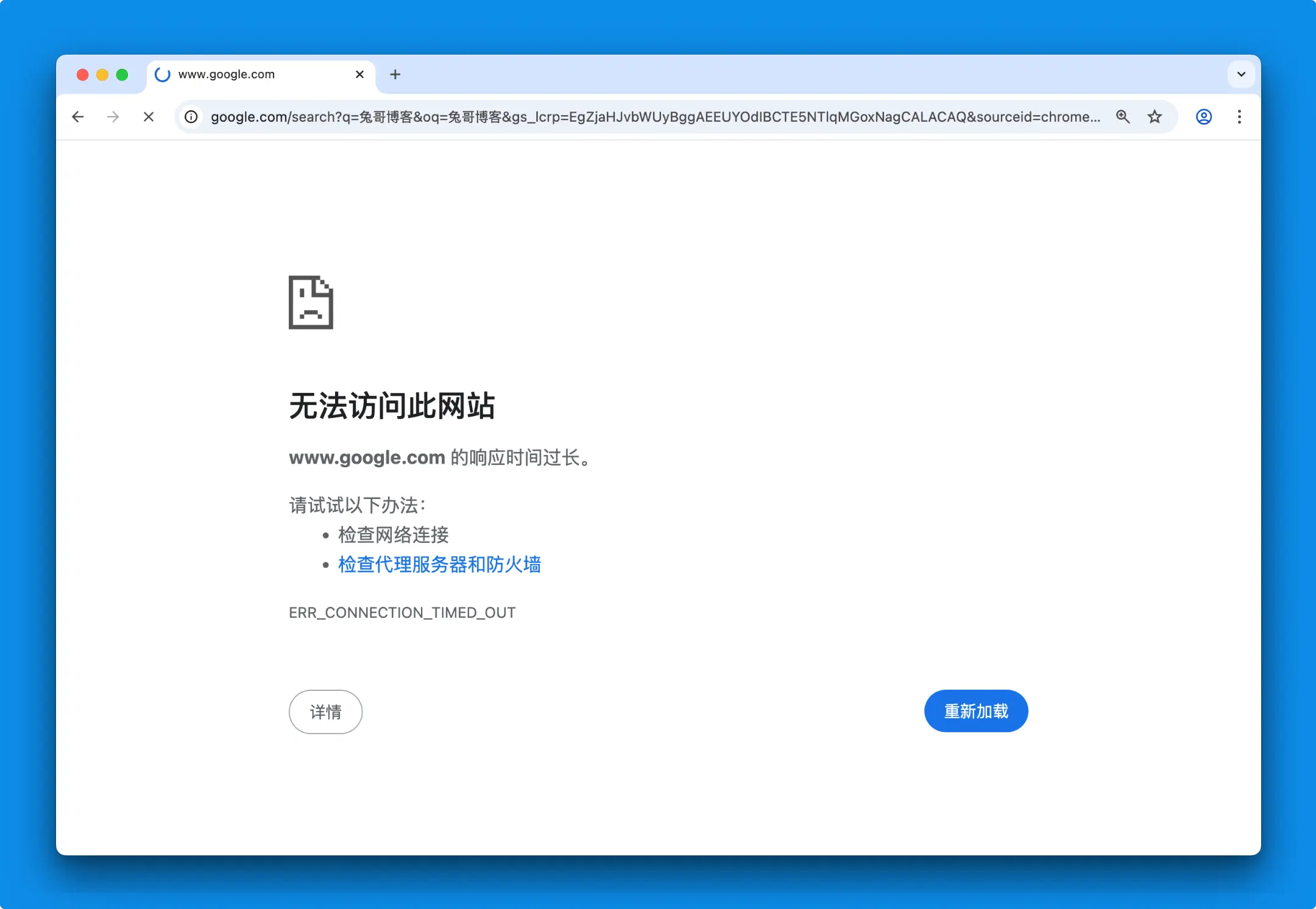Click the sad page error icon
The width and height of the screenshot is (1316, 909).
311,302
